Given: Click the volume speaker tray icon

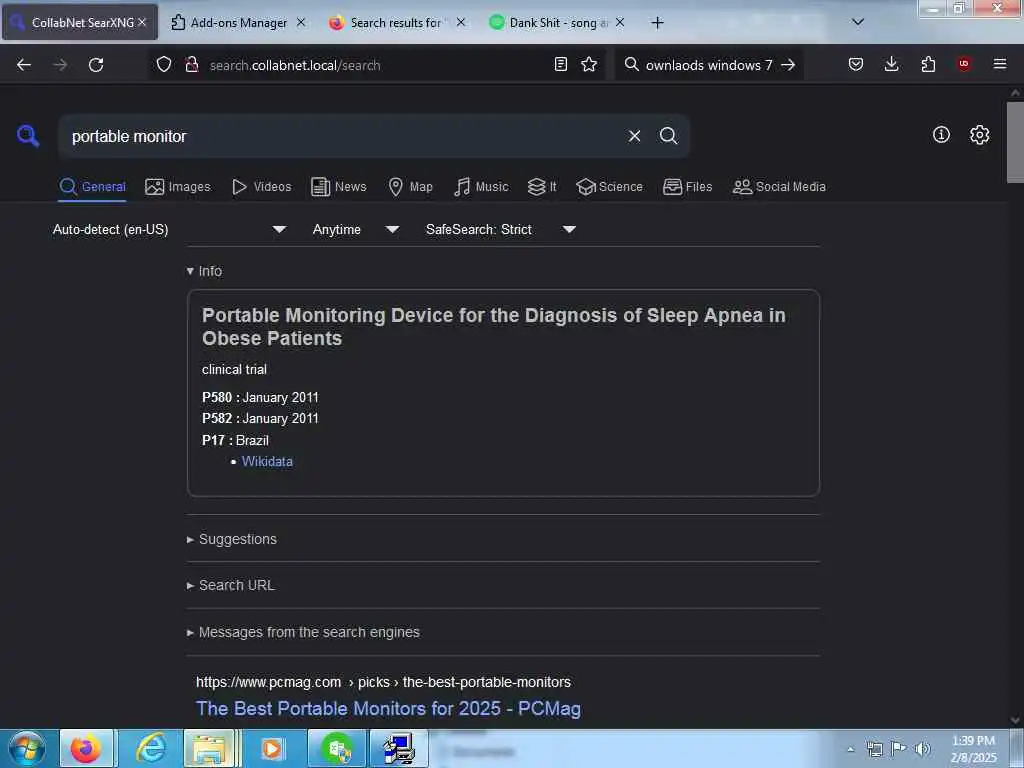Looking at the screenshot, I should [x=922, y=749].
